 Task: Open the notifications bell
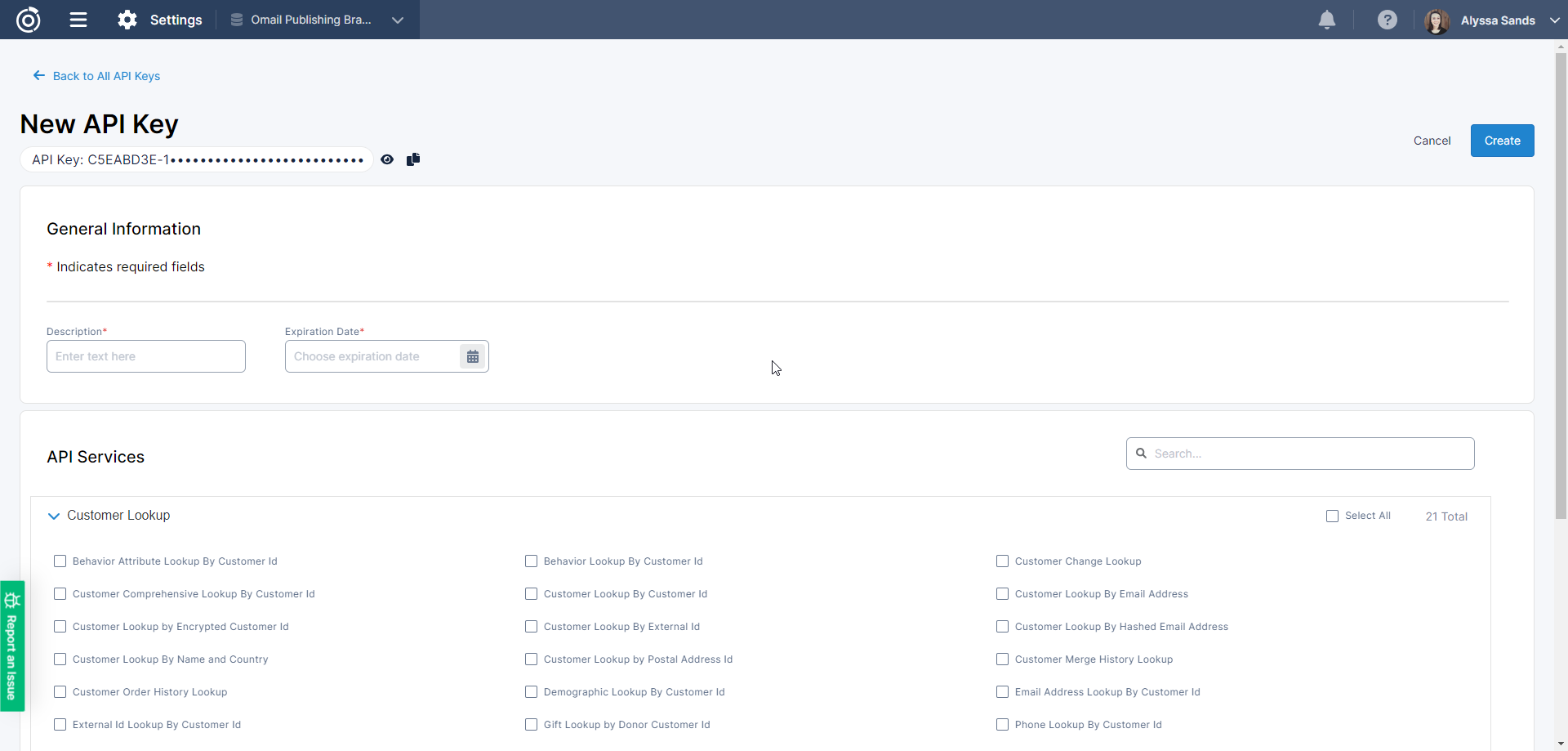(x=1327, y=20)
